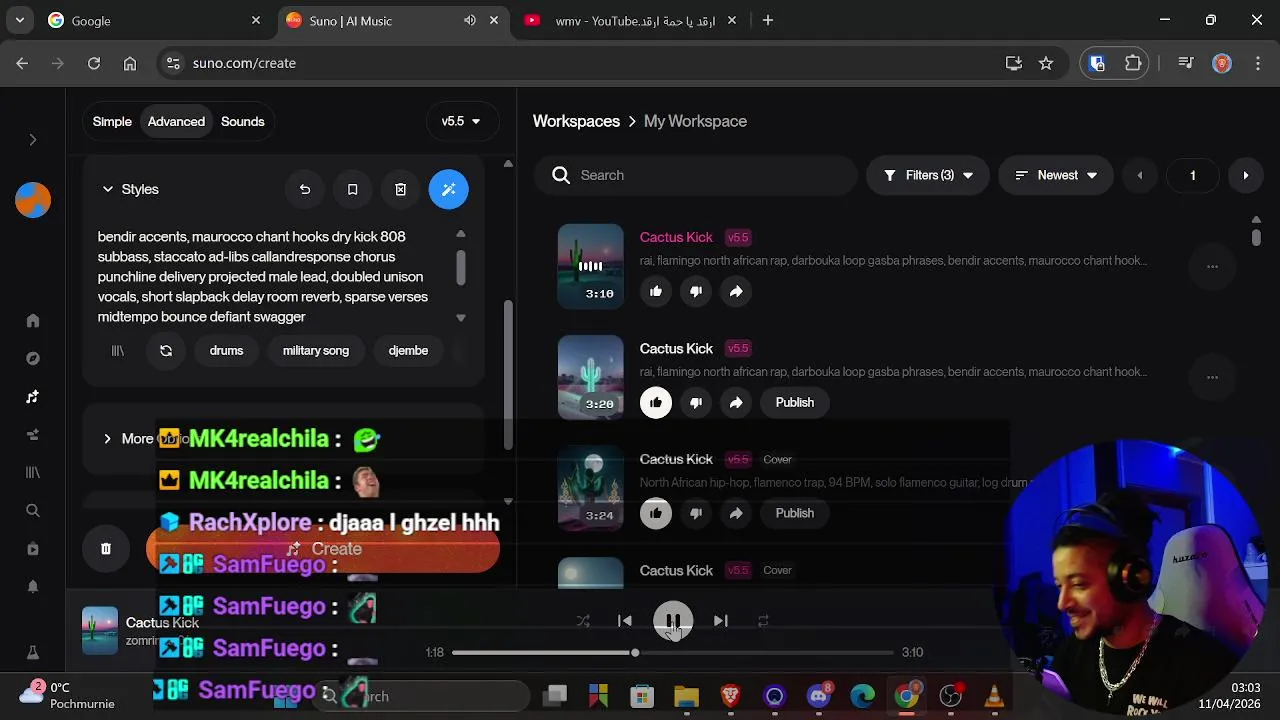This screenshot has height=720, width=1280.
Task: Skip to the next track
Action: 721,621
